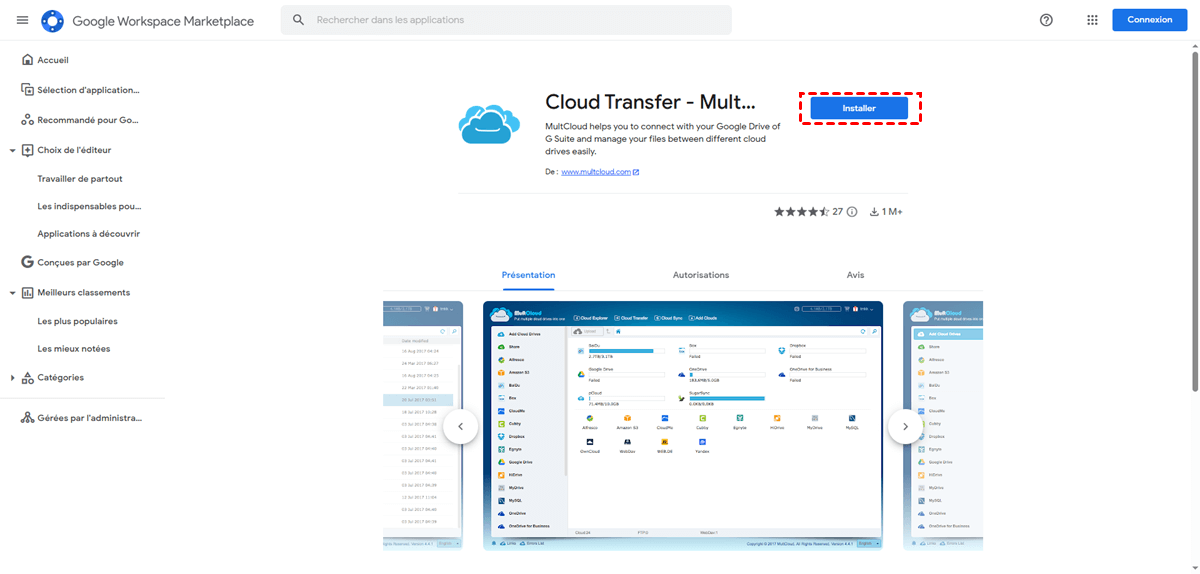Expand the Catégories section
The width and height of the screenshot is (1200, 574).
13,378
